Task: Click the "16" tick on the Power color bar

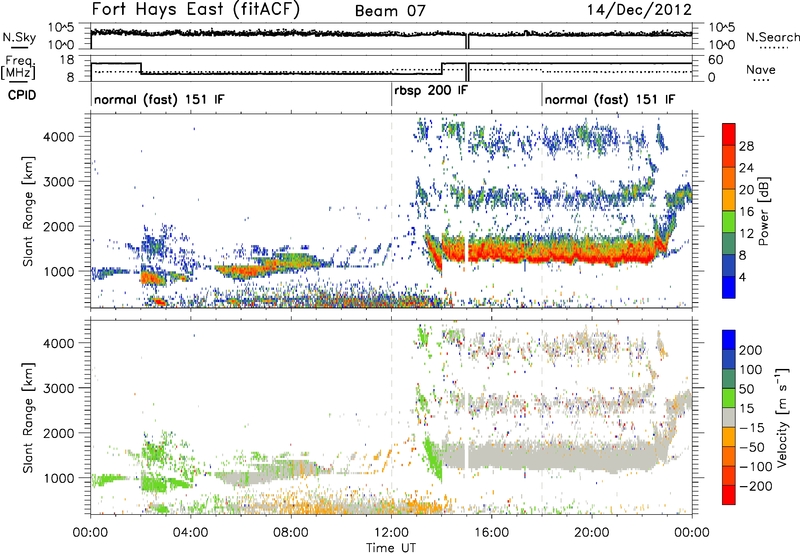Action: coord(746,212)
